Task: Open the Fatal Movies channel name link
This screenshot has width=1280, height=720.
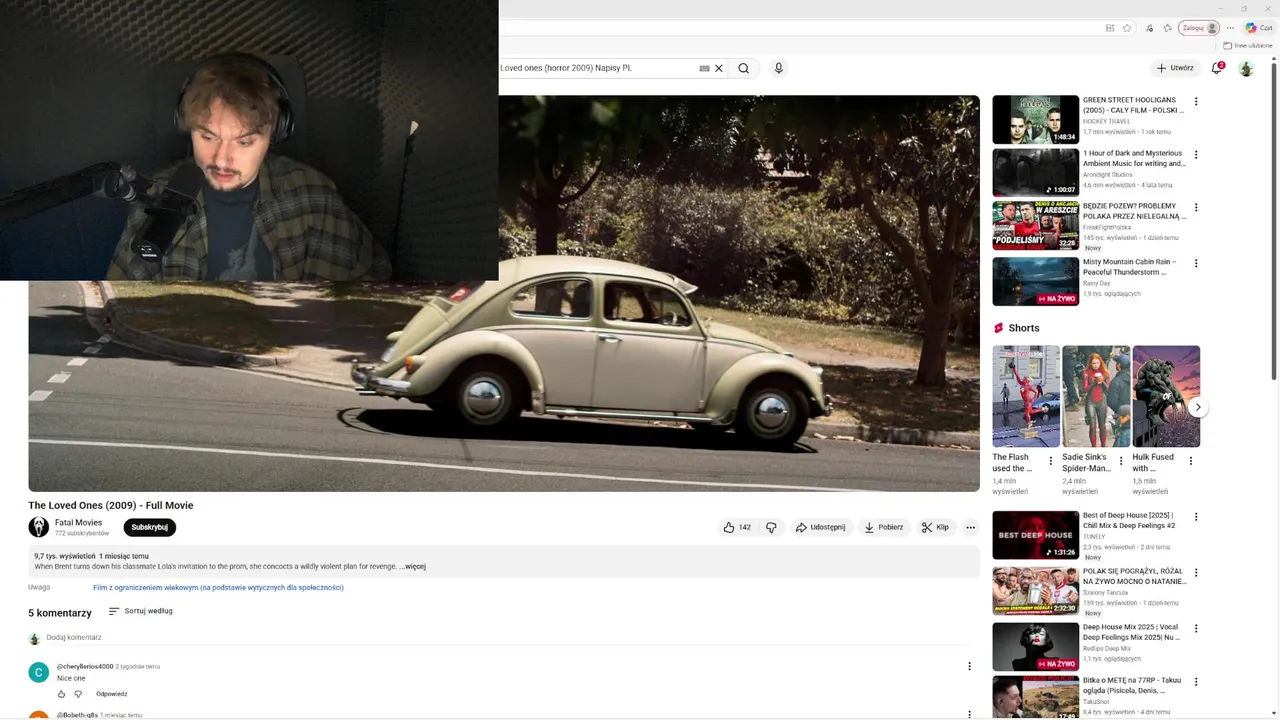Action: (x=78, y=522)
